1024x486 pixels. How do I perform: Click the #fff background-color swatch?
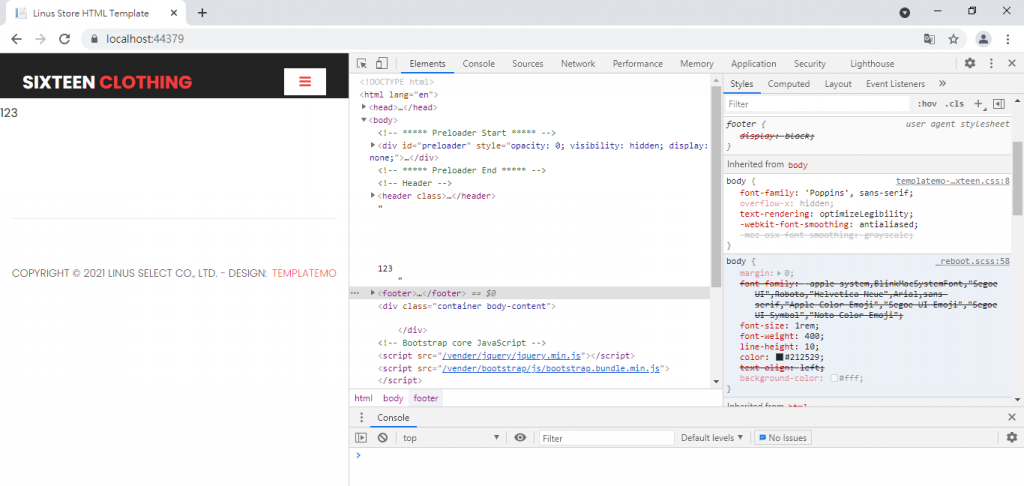tap(834, 378)
